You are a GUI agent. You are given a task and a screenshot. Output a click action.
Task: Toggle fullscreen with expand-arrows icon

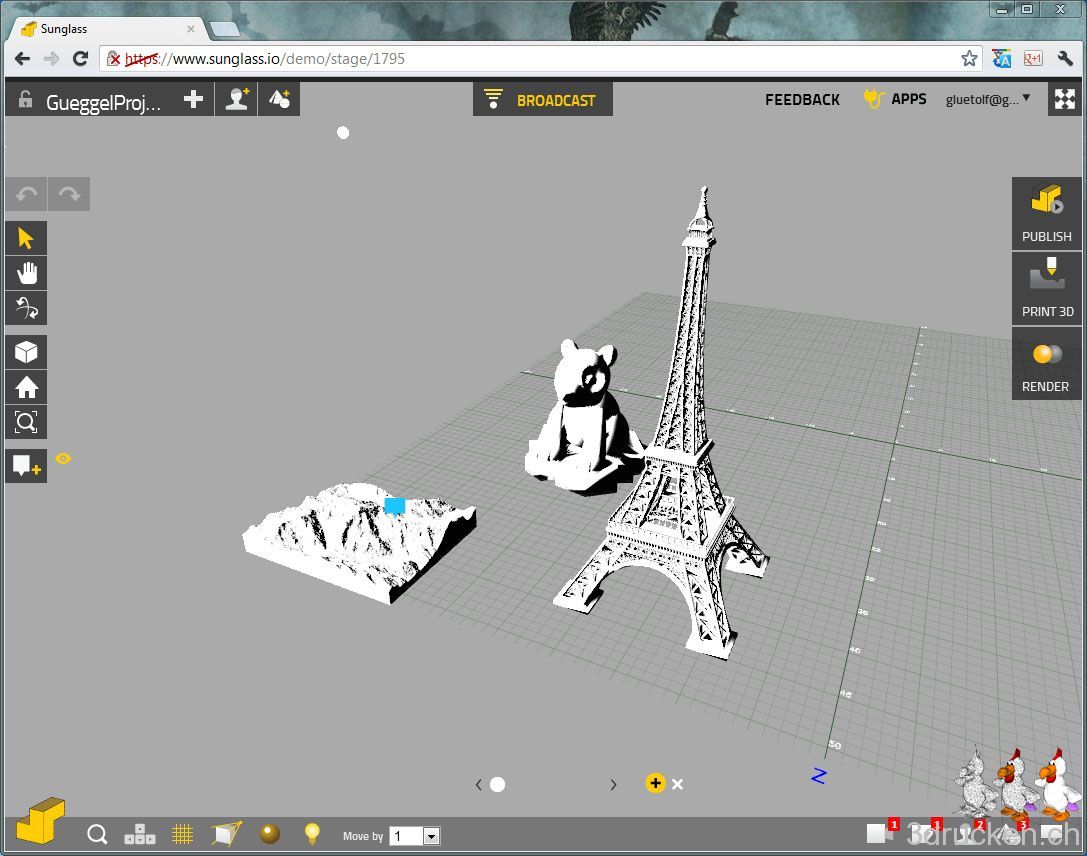click(x=1065, y=99)
